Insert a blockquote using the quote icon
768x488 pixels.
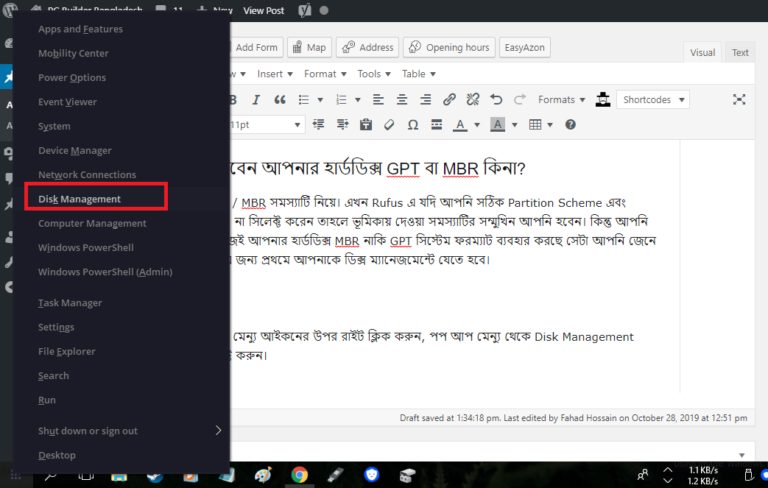(x=280, y=100)
